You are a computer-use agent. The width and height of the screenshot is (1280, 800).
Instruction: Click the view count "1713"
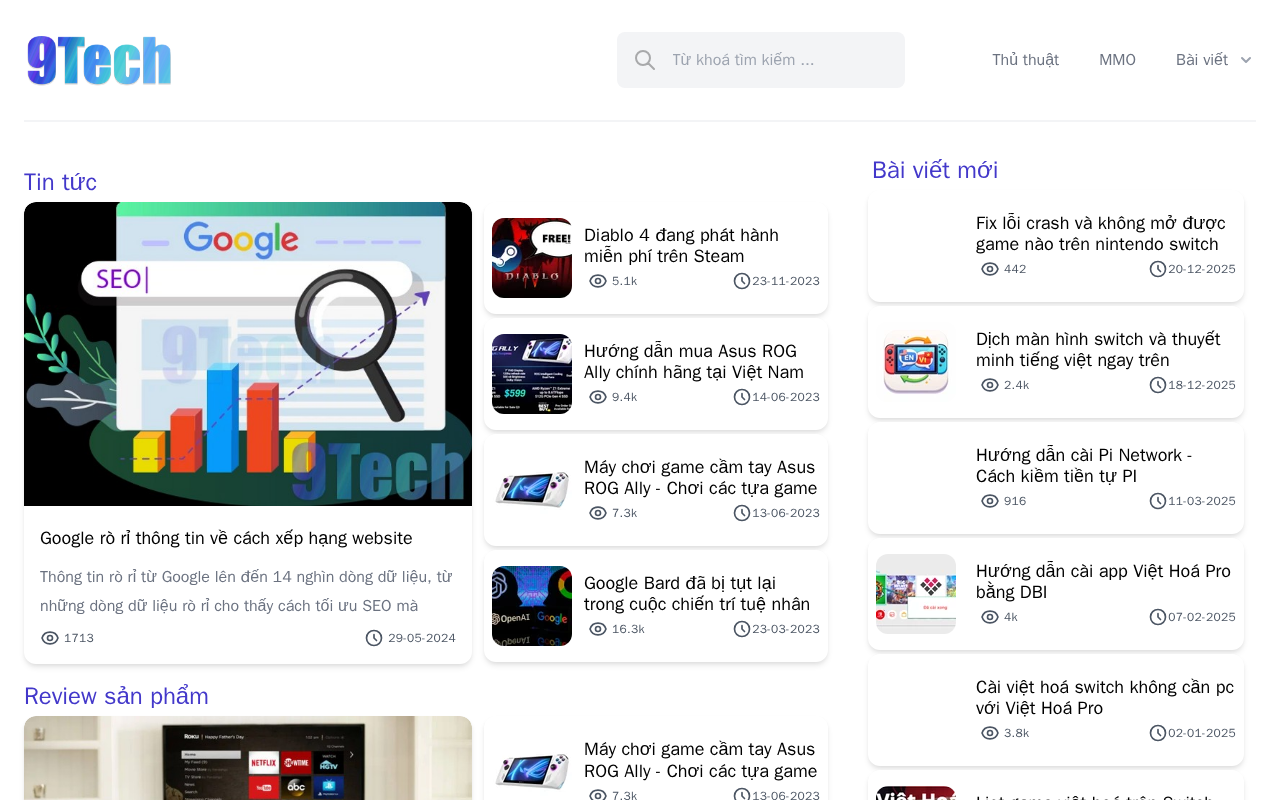pos(79,638)
